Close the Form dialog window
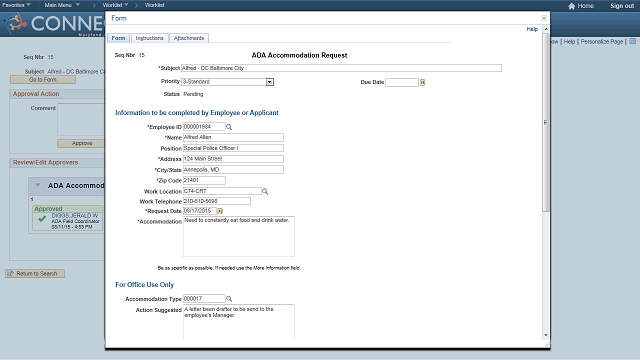Screen dimensions: 640x360 544,18
